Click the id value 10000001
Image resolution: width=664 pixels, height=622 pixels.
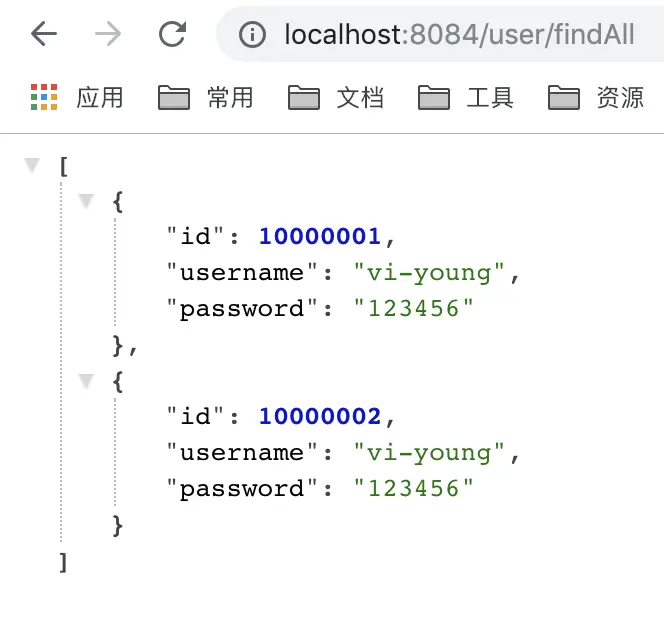320,236
